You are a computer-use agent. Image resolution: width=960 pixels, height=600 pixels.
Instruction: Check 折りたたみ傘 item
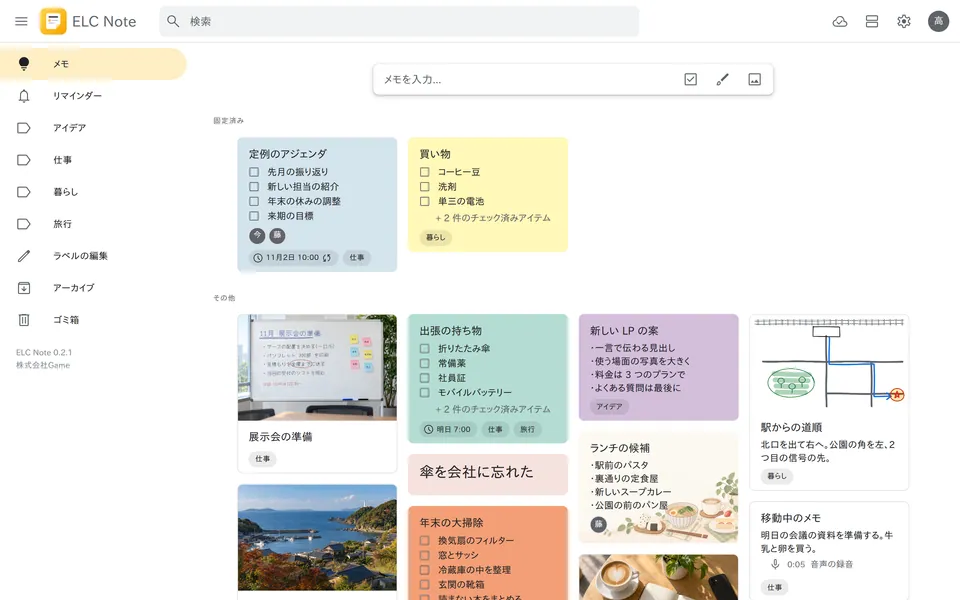point(424,348)
